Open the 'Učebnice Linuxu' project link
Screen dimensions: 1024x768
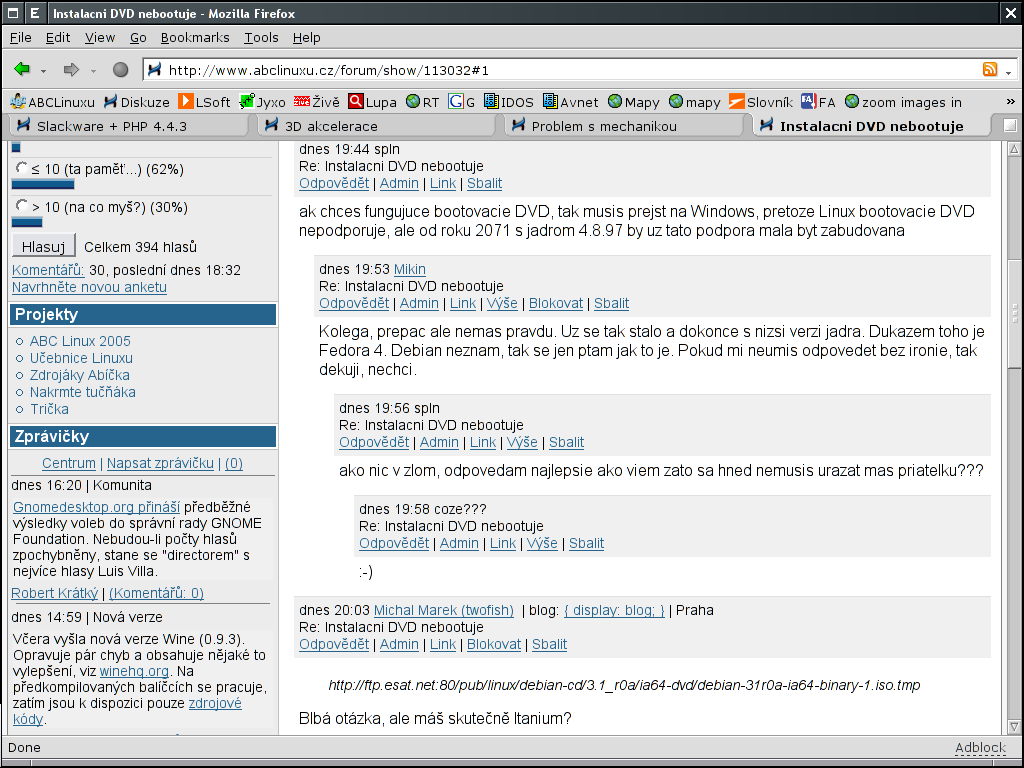pos(81,358)
